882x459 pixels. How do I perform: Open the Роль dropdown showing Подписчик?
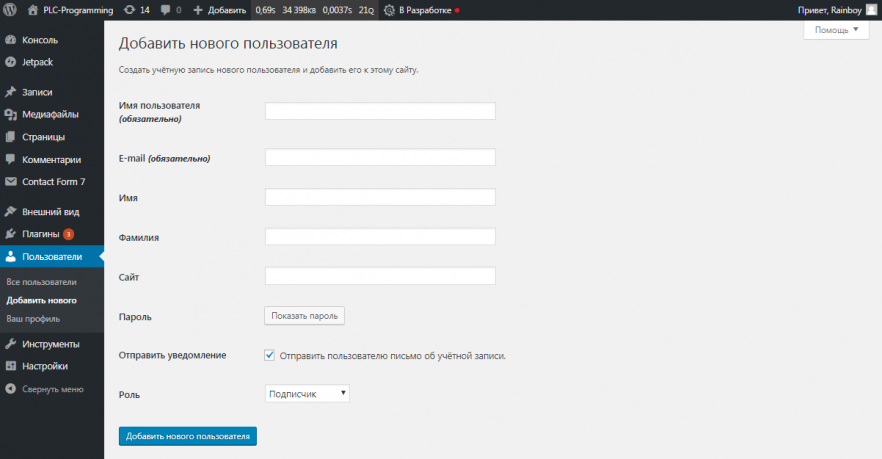point(307,394)
